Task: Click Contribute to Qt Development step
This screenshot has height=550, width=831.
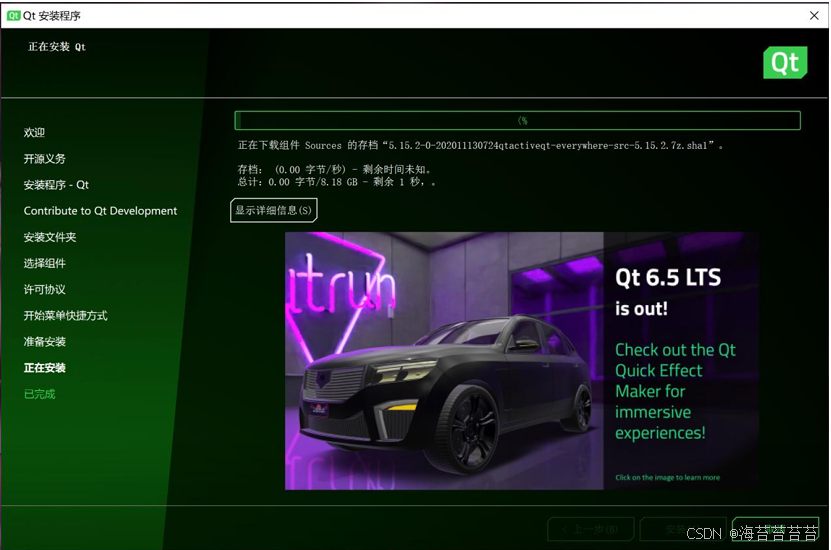Action: click(x=100, y=211)
